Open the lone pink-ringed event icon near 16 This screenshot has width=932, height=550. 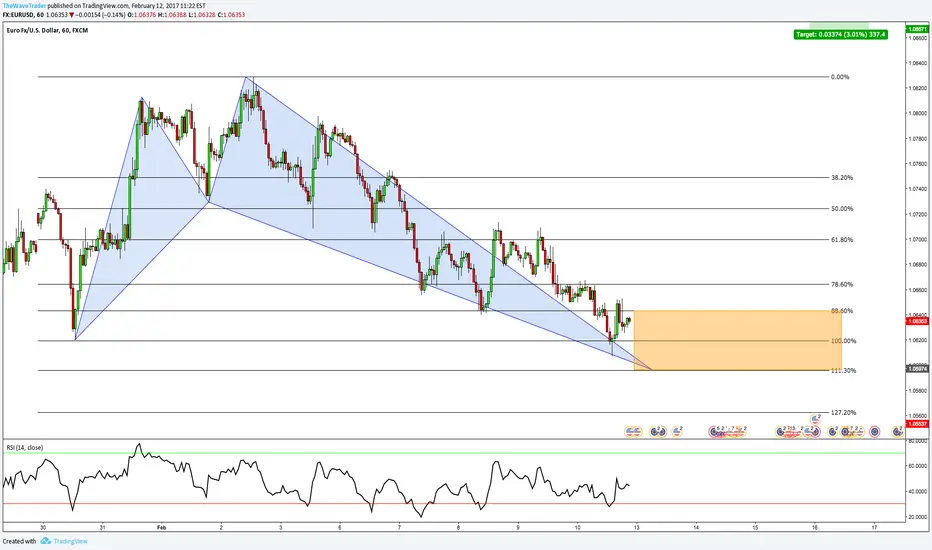[874, 432]
